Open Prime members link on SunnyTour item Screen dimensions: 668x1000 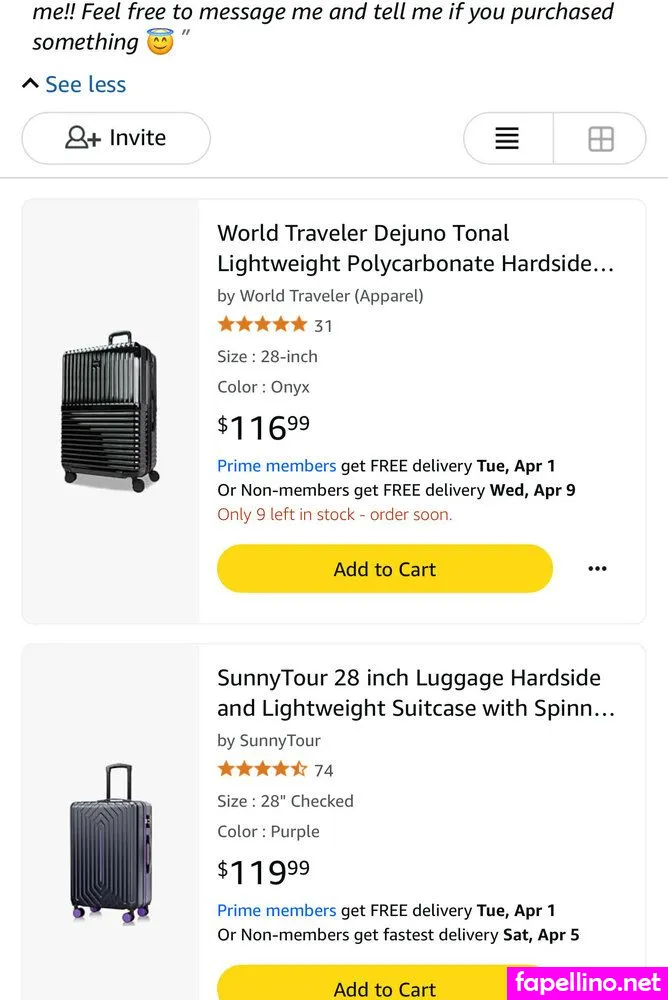[276, 910]
